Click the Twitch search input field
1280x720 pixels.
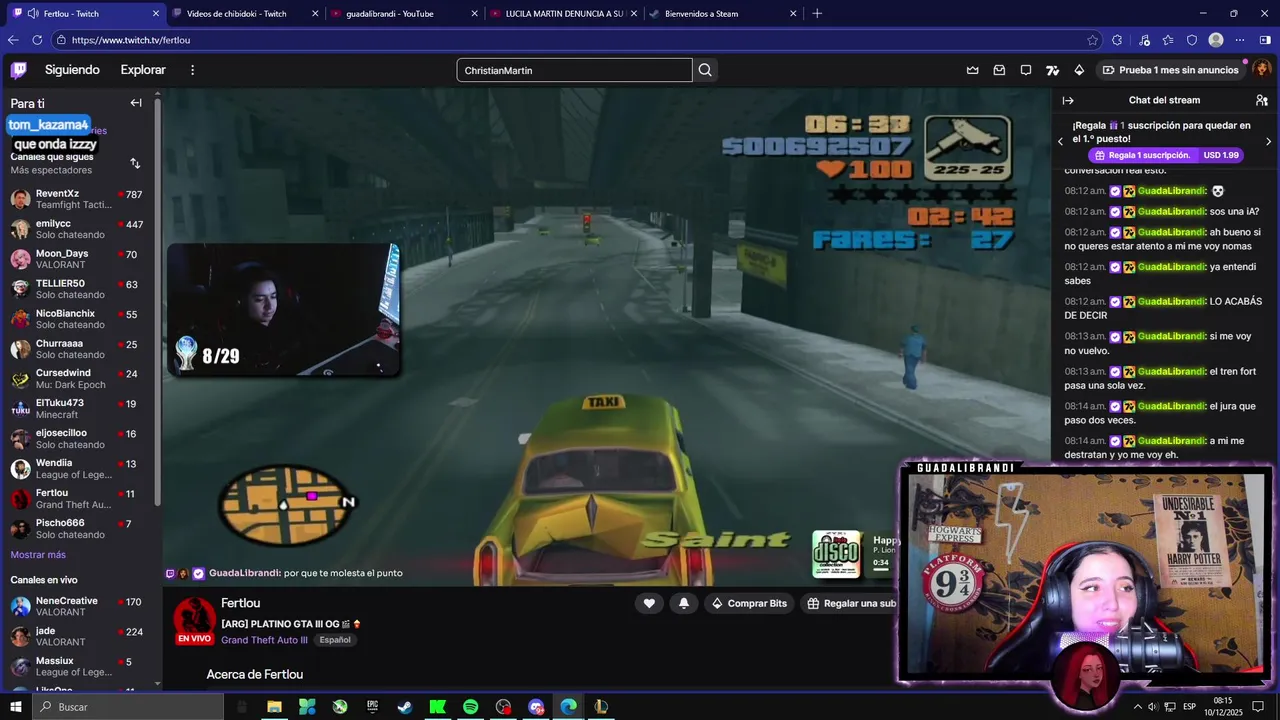click(x=574, y=70)
